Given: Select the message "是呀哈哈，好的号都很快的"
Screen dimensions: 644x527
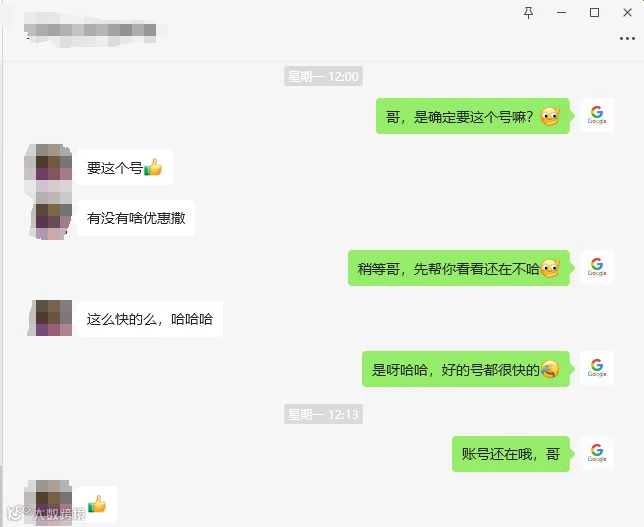Looking at the screenshot, I should point(466,369).
